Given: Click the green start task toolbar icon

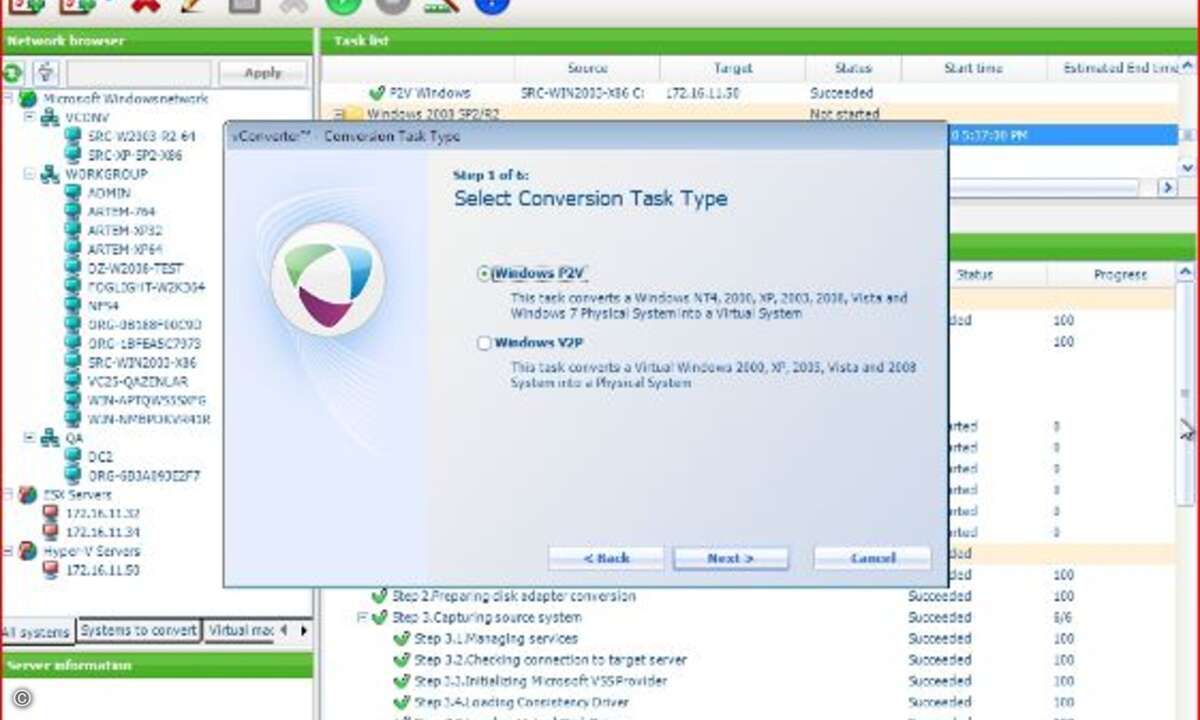Looking at the screenshot, I should tap(343, 5).
